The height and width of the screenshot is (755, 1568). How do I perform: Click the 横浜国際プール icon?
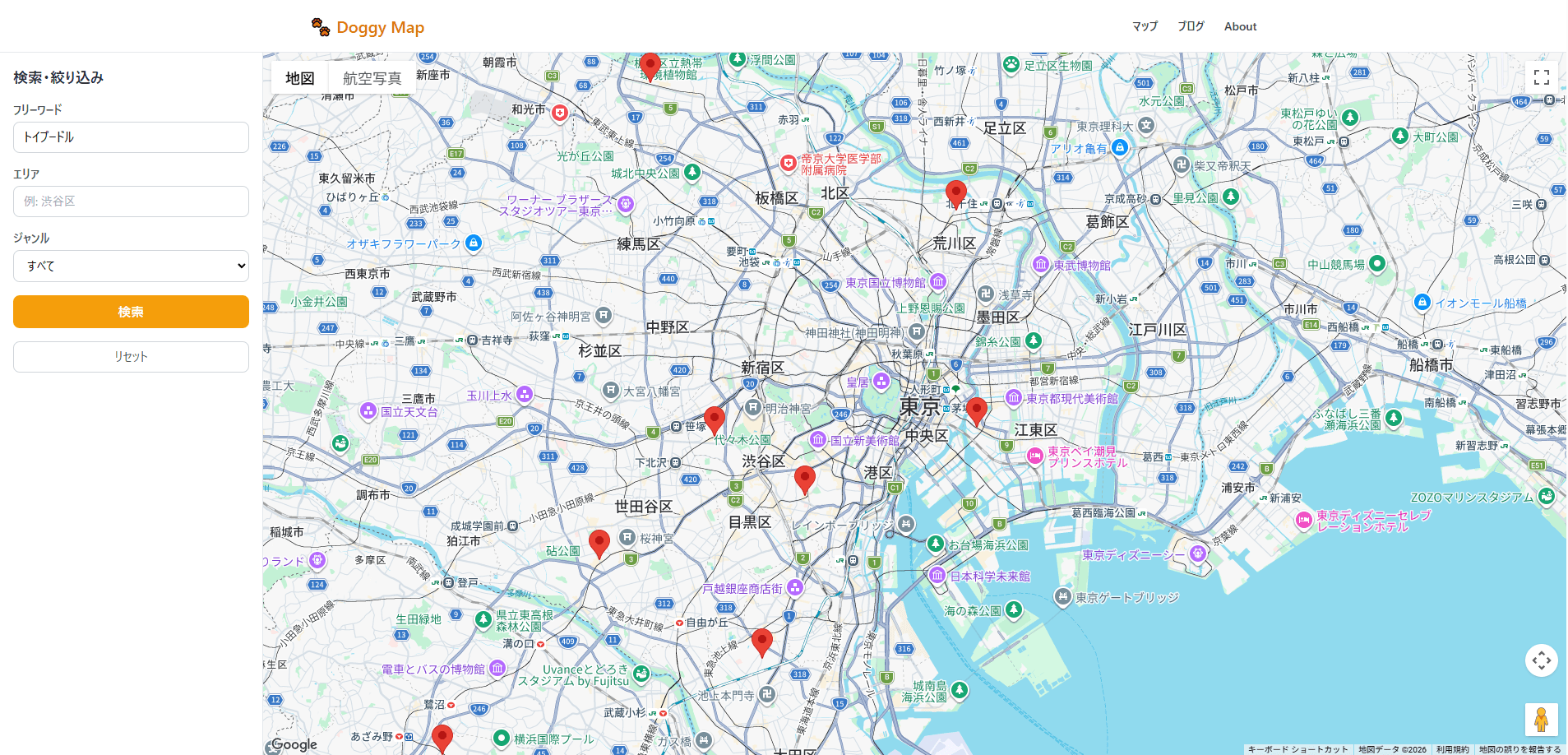(x=502, y=738)
